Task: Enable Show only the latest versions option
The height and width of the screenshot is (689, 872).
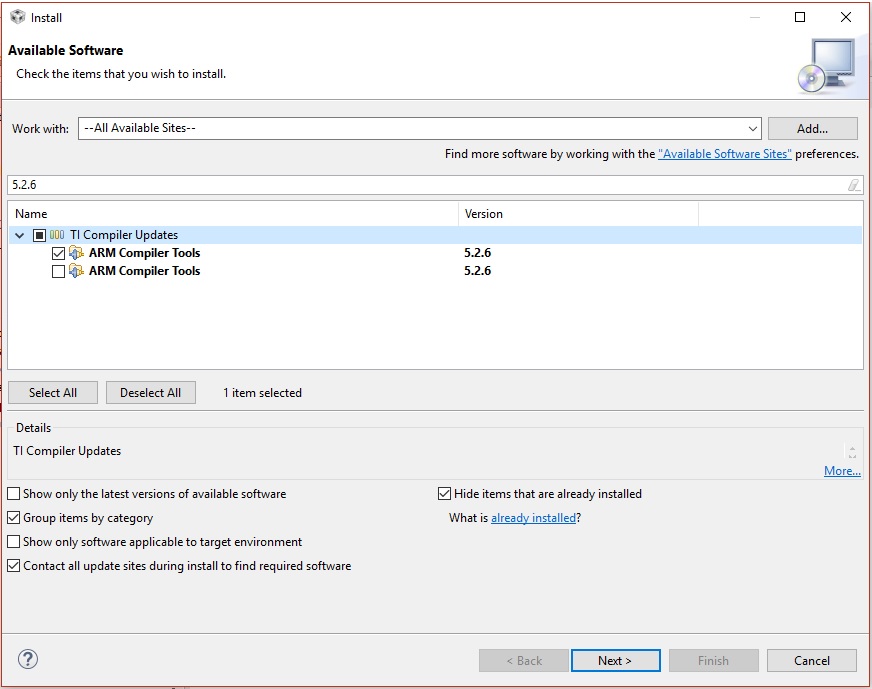Action: pyautogui.click(x=14, y=494)
